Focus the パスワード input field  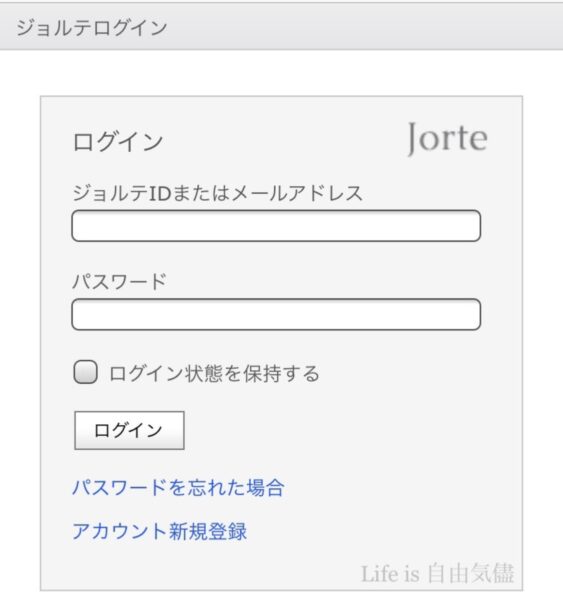276,315
